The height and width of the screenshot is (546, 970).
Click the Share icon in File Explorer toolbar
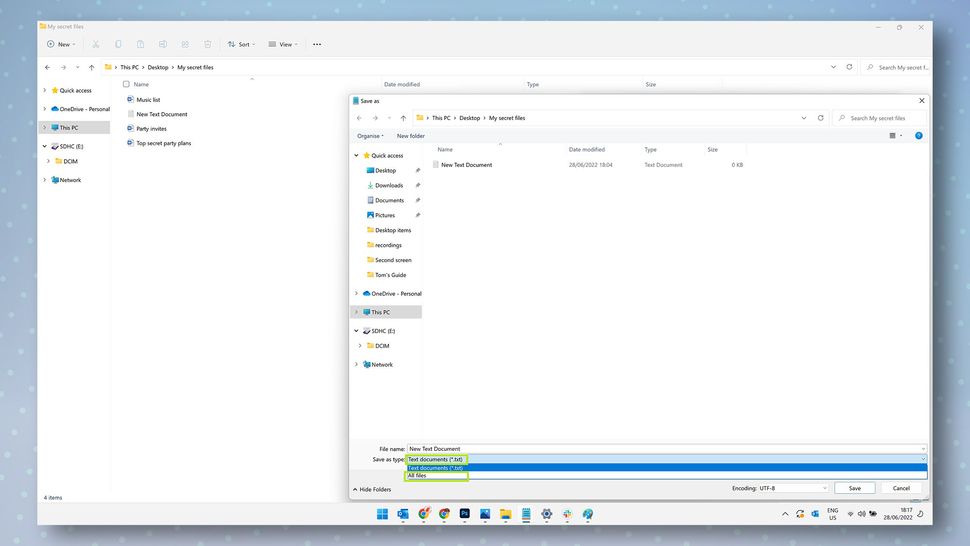(185, 45)
